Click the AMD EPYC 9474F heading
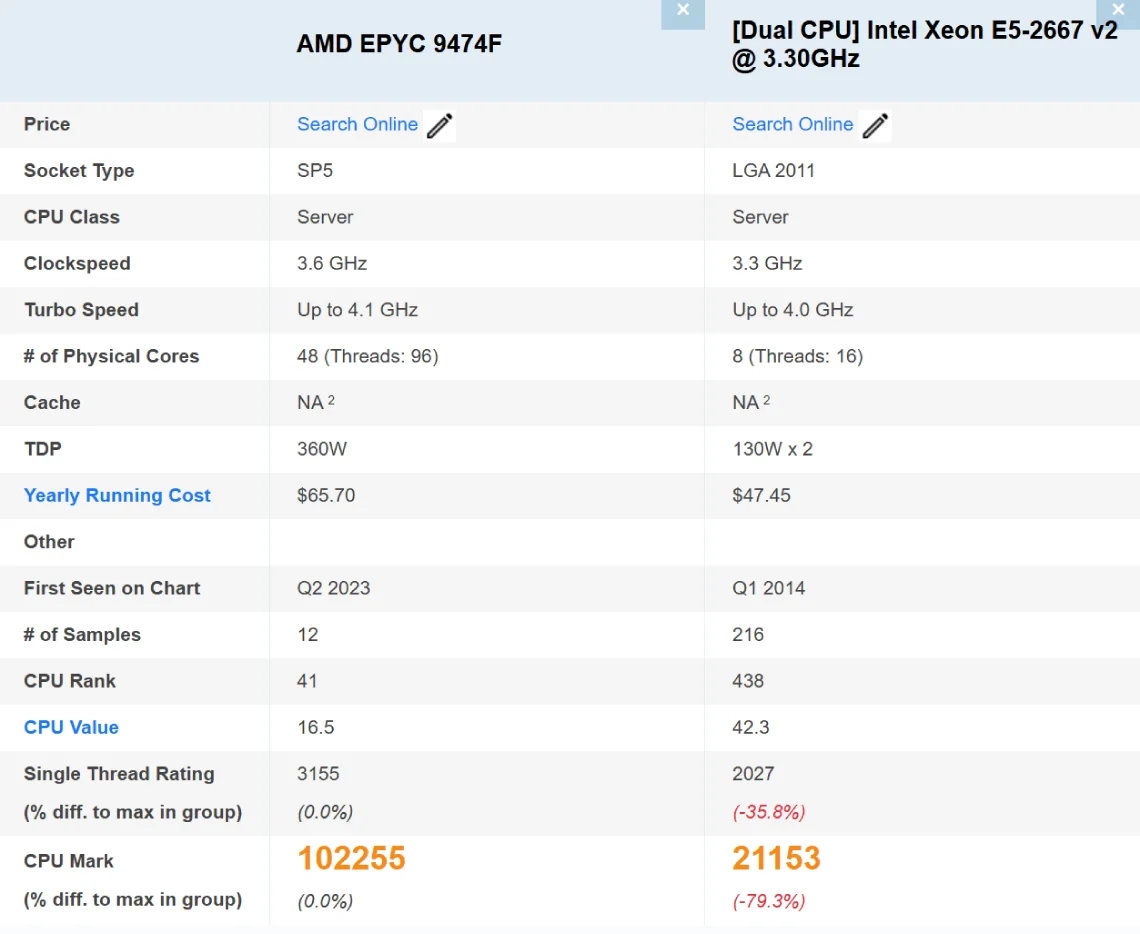This screenshot has width=1140, height=934. point(399,44)
